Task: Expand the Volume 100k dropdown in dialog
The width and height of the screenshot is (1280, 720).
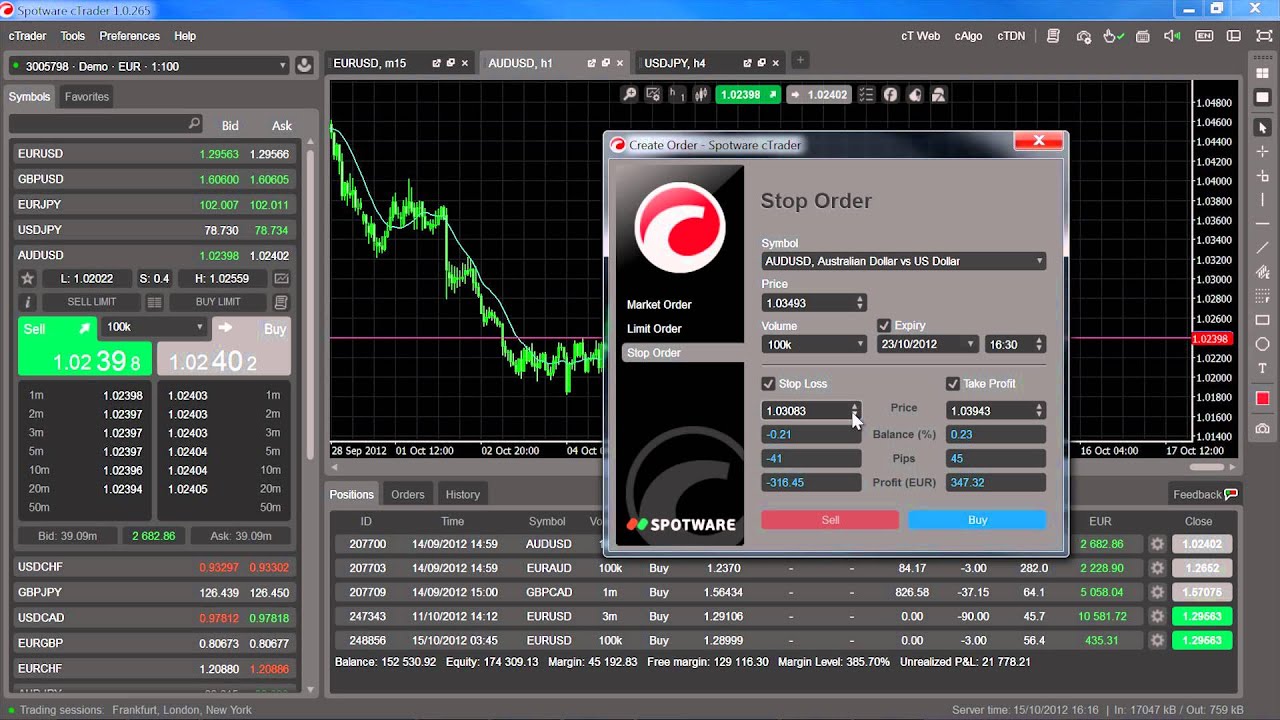Action: tap(814, 344)
